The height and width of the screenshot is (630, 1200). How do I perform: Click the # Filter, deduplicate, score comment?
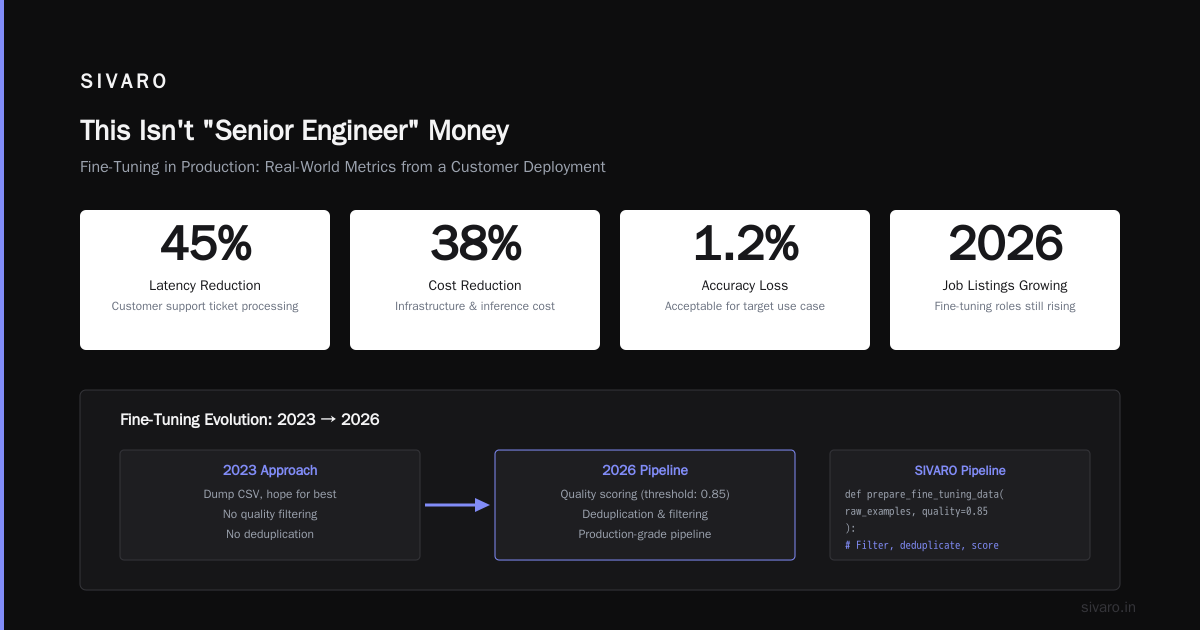point(922,545)
